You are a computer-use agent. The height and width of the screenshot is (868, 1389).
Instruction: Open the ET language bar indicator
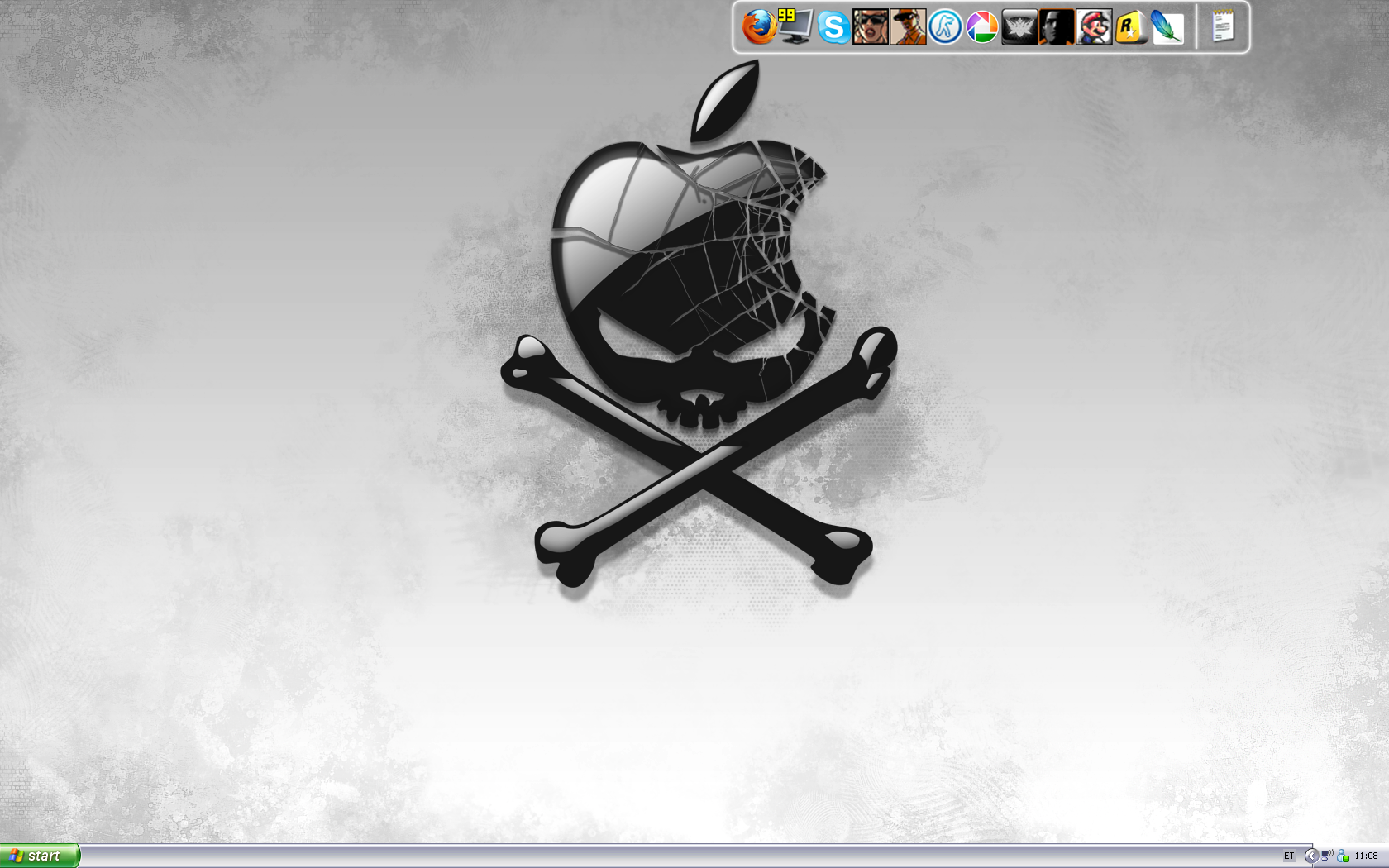(1289, 856)
